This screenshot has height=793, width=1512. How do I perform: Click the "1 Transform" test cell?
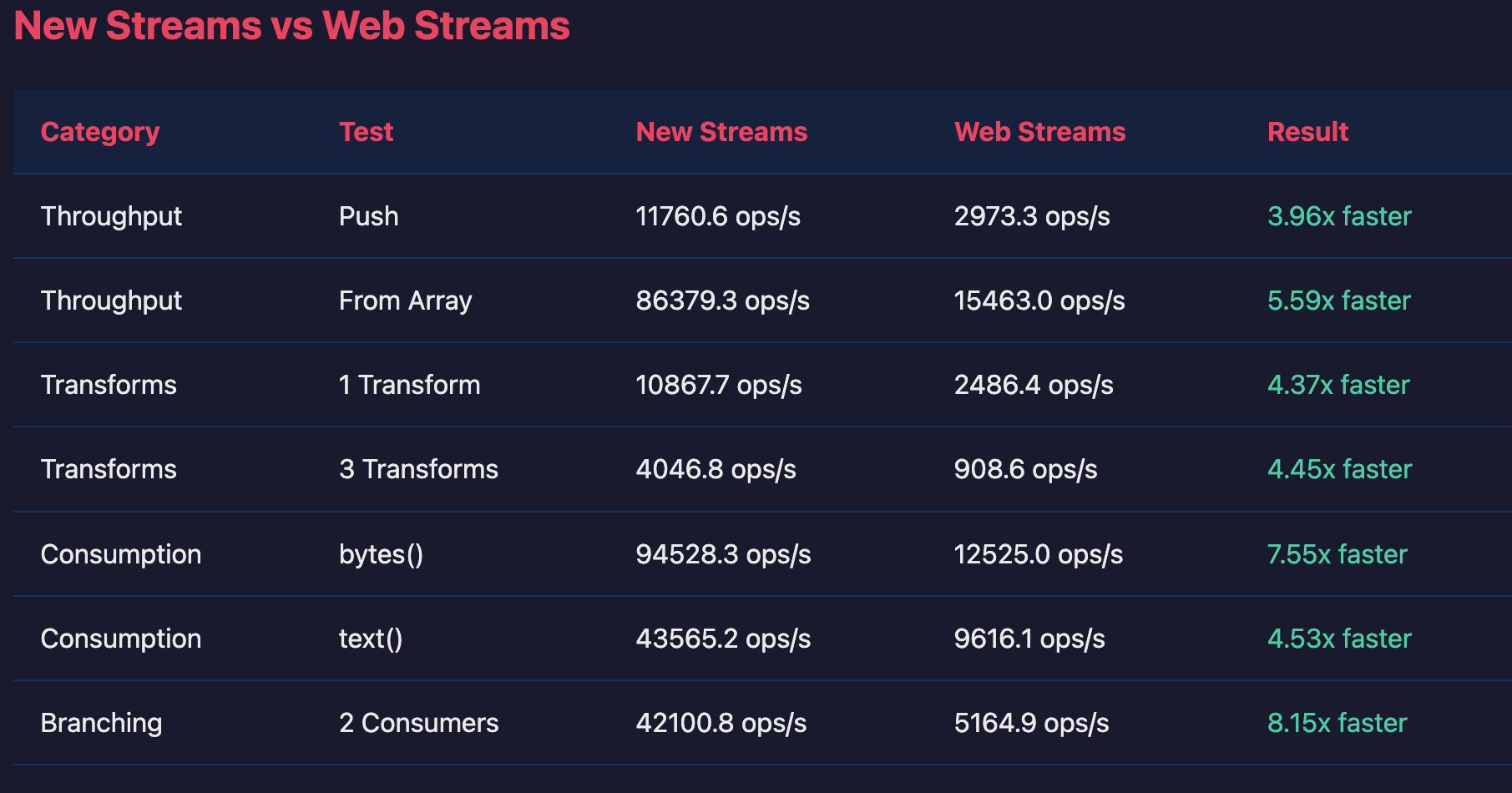pyautogui.click(x=409, y=385)
